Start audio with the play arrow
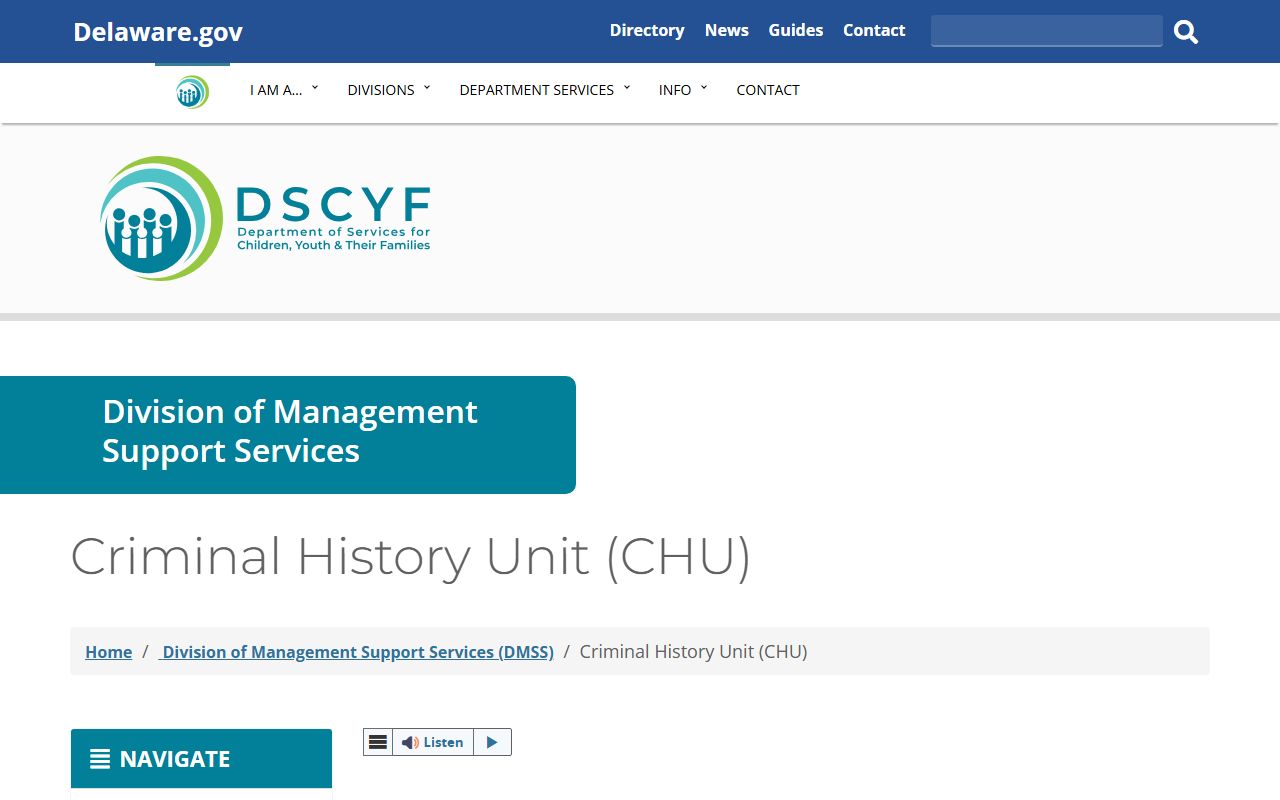1280x800 pixels. [492, 742]
